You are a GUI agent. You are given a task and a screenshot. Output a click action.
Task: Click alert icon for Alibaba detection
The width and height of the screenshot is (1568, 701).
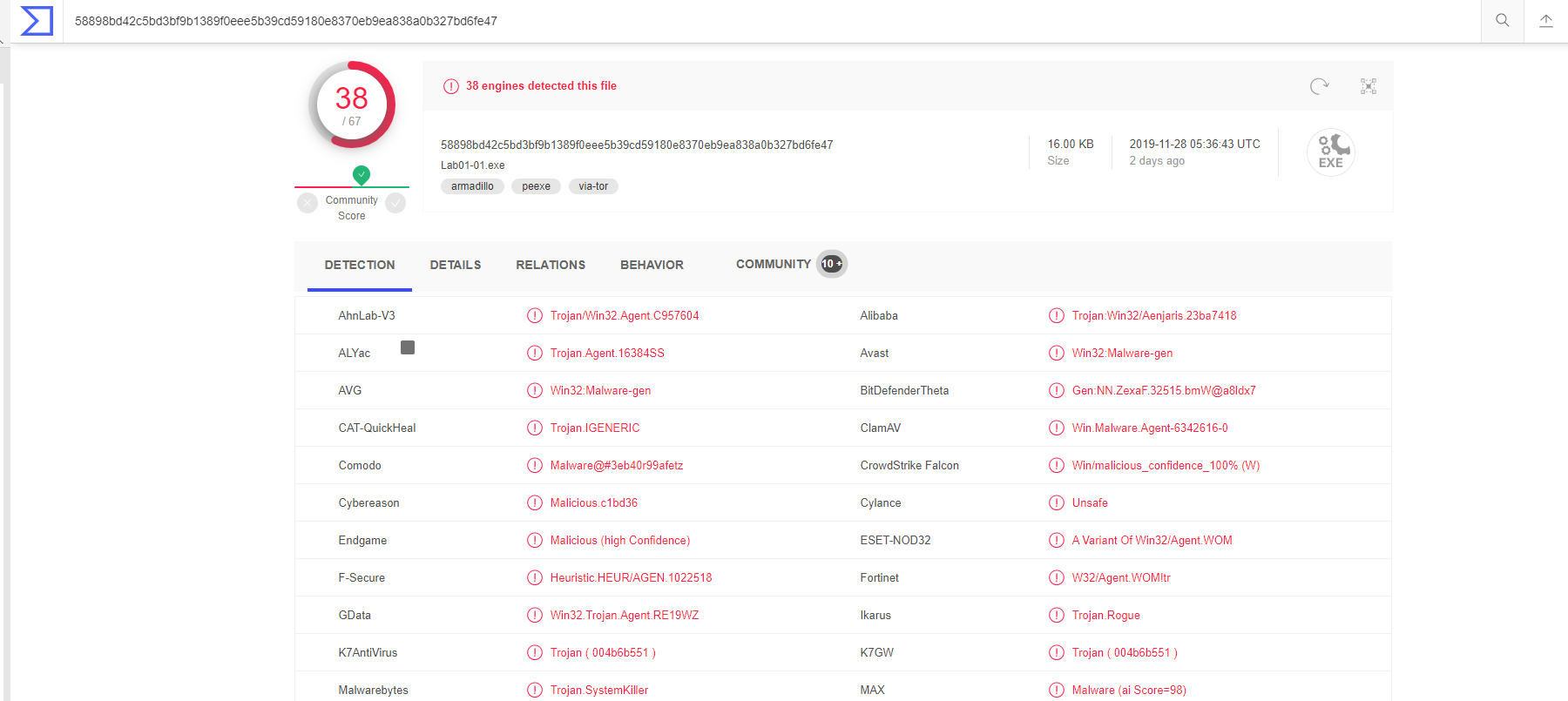click(1057, 315)
